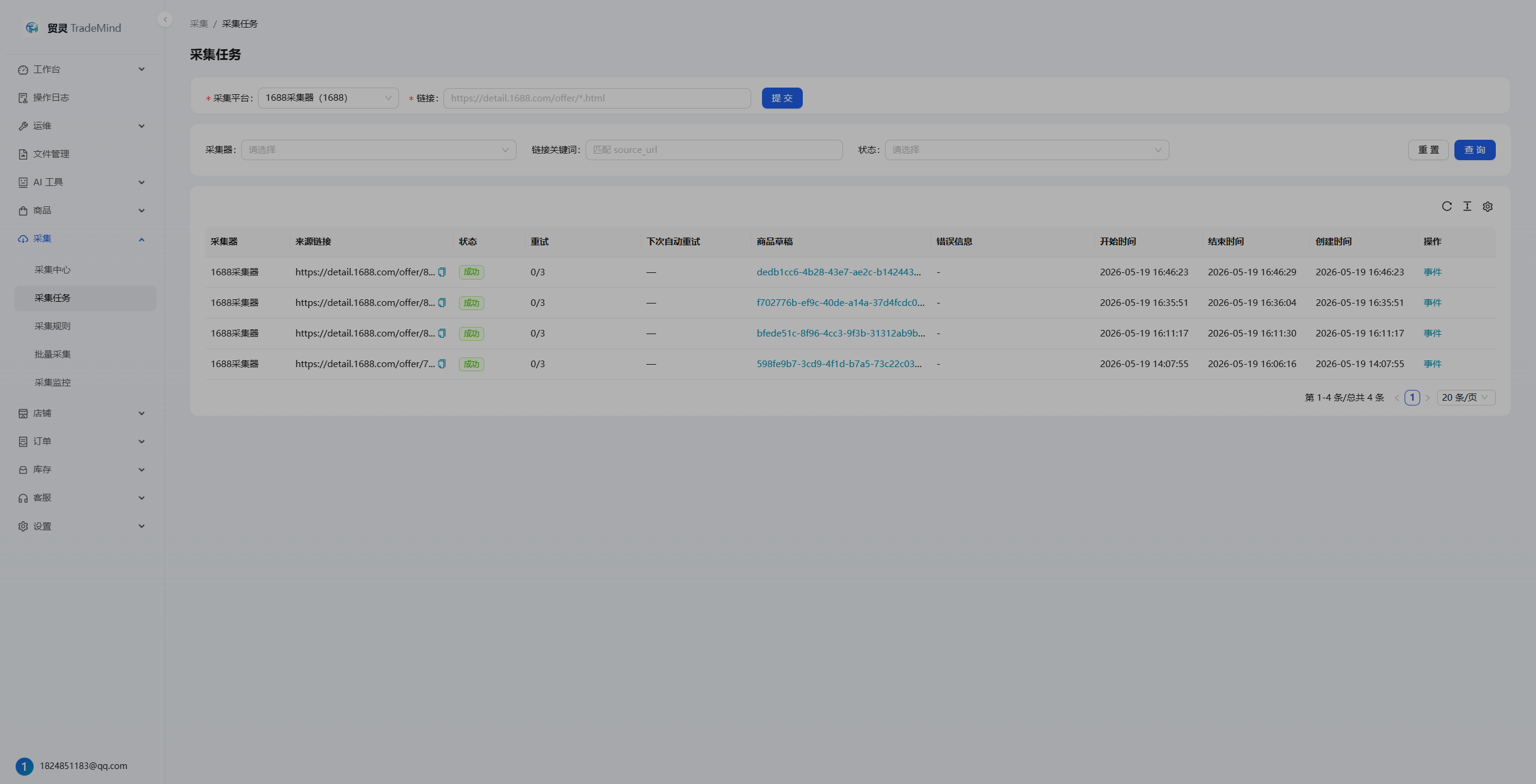Copy source link of the f702776b row
The height and width of the screenshot is (784, 1536).
tap(442, 302)
